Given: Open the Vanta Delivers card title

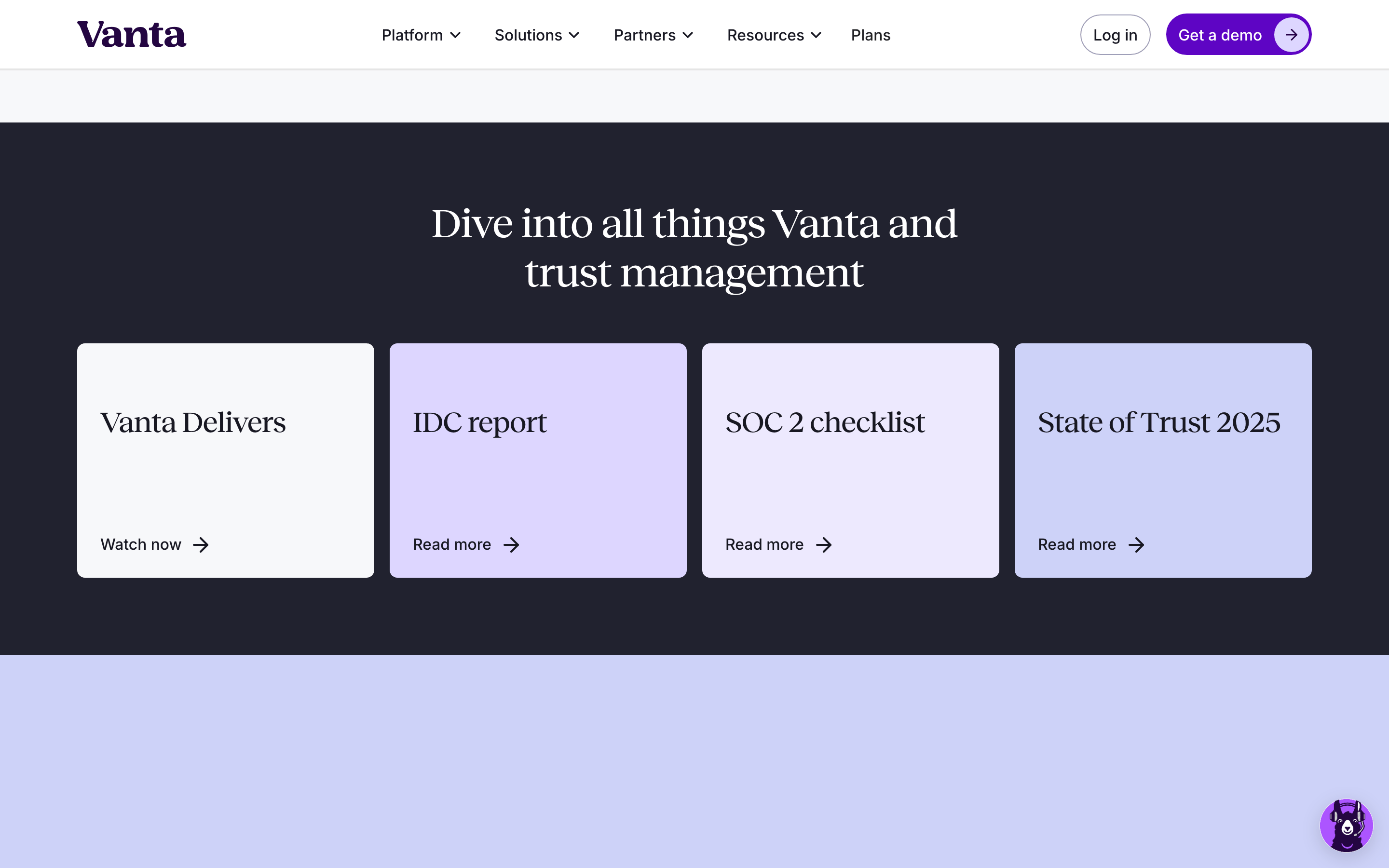Looking at the screenshot, I should click(193, 422).
